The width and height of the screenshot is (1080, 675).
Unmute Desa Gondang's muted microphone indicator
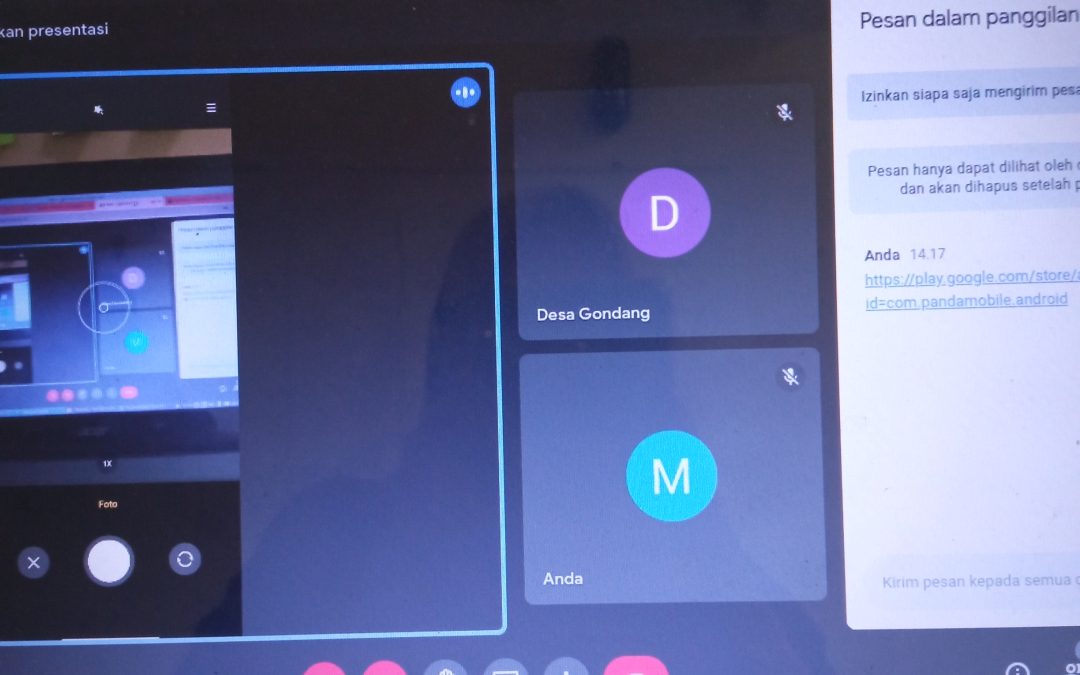(x=785, y=113)
